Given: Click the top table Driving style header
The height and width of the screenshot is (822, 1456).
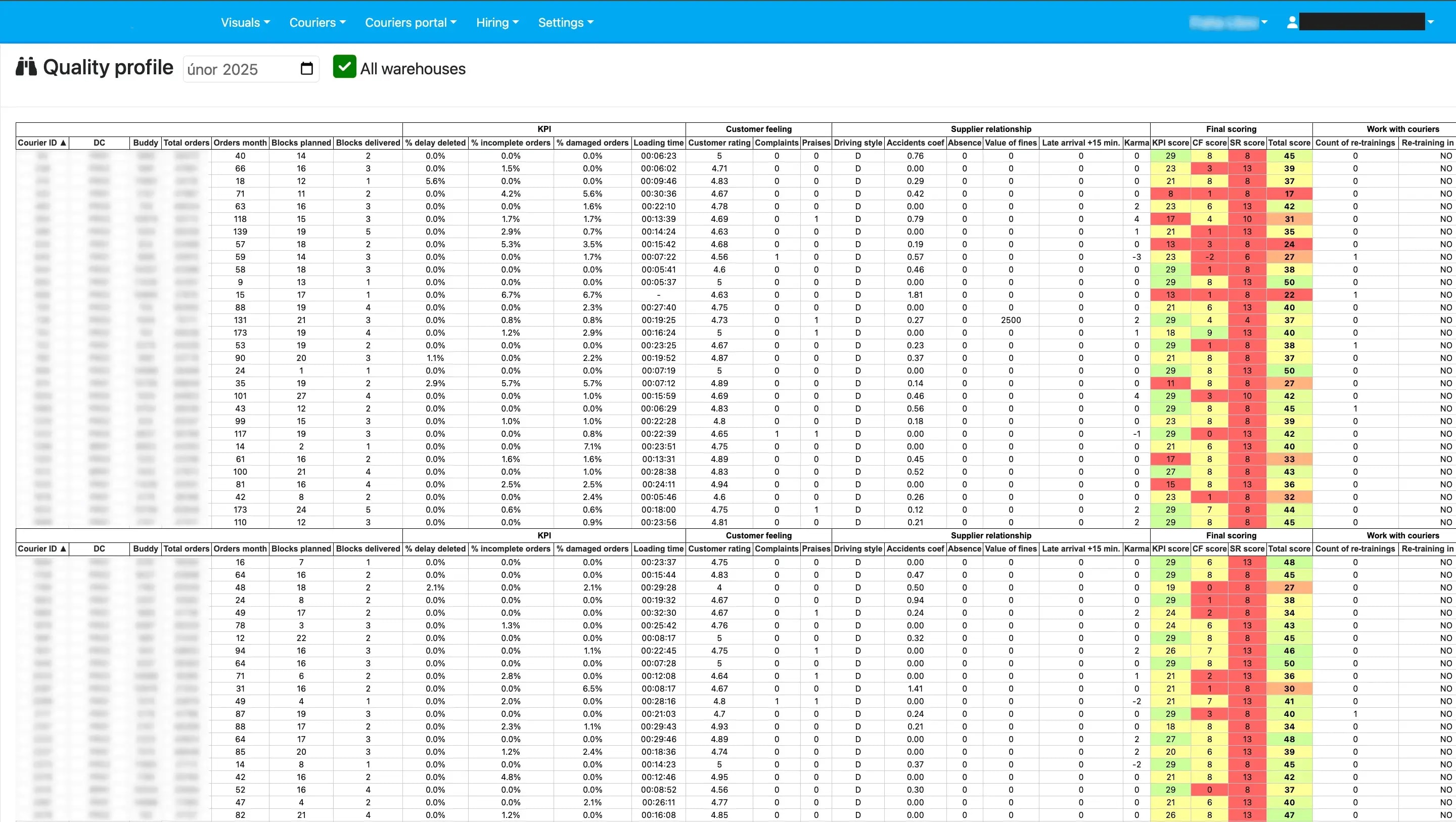Looking at the screenshot, I should [857, 143].
